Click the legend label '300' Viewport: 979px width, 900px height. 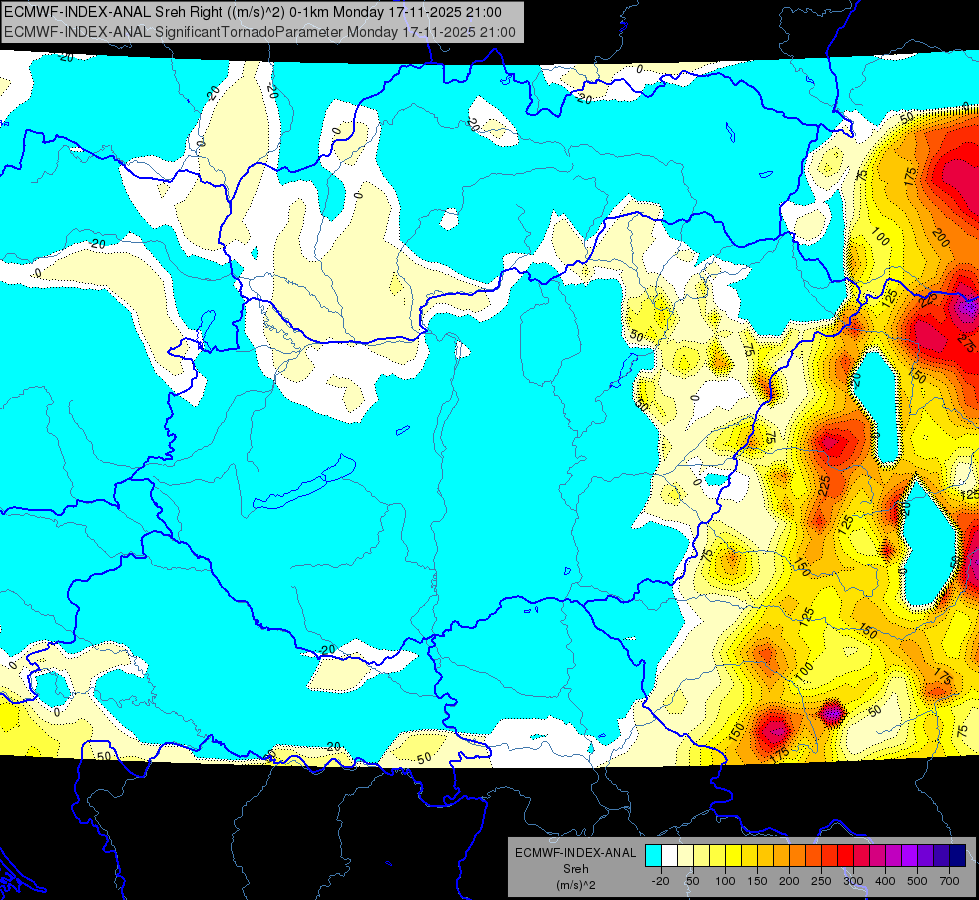coord(854,881)
